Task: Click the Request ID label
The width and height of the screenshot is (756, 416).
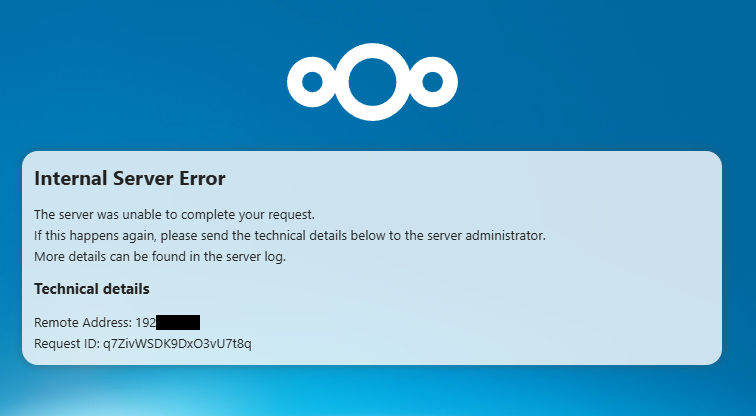Action: pyautogui.click(x=66, y=344)
